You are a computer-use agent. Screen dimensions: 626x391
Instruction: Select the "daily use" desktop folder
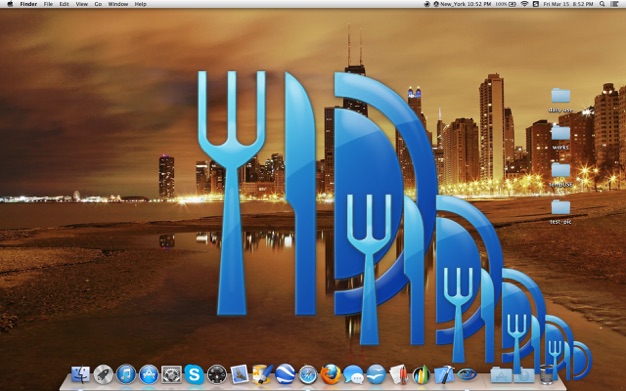coord(561,101)
